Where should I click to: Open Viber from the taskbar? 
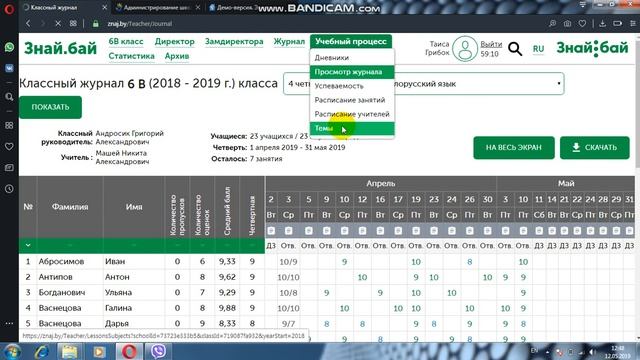158,351
